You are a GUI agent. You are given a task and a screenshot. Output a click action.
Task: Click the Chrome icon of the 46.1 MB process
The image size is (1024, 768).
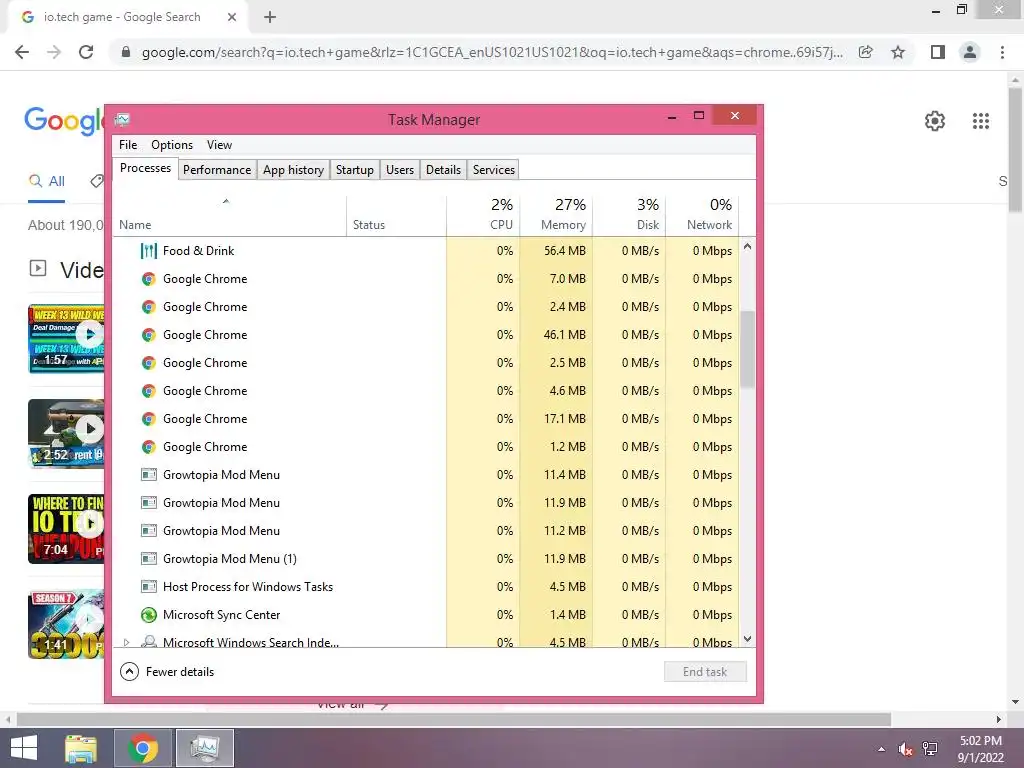[x=149, y=335]
